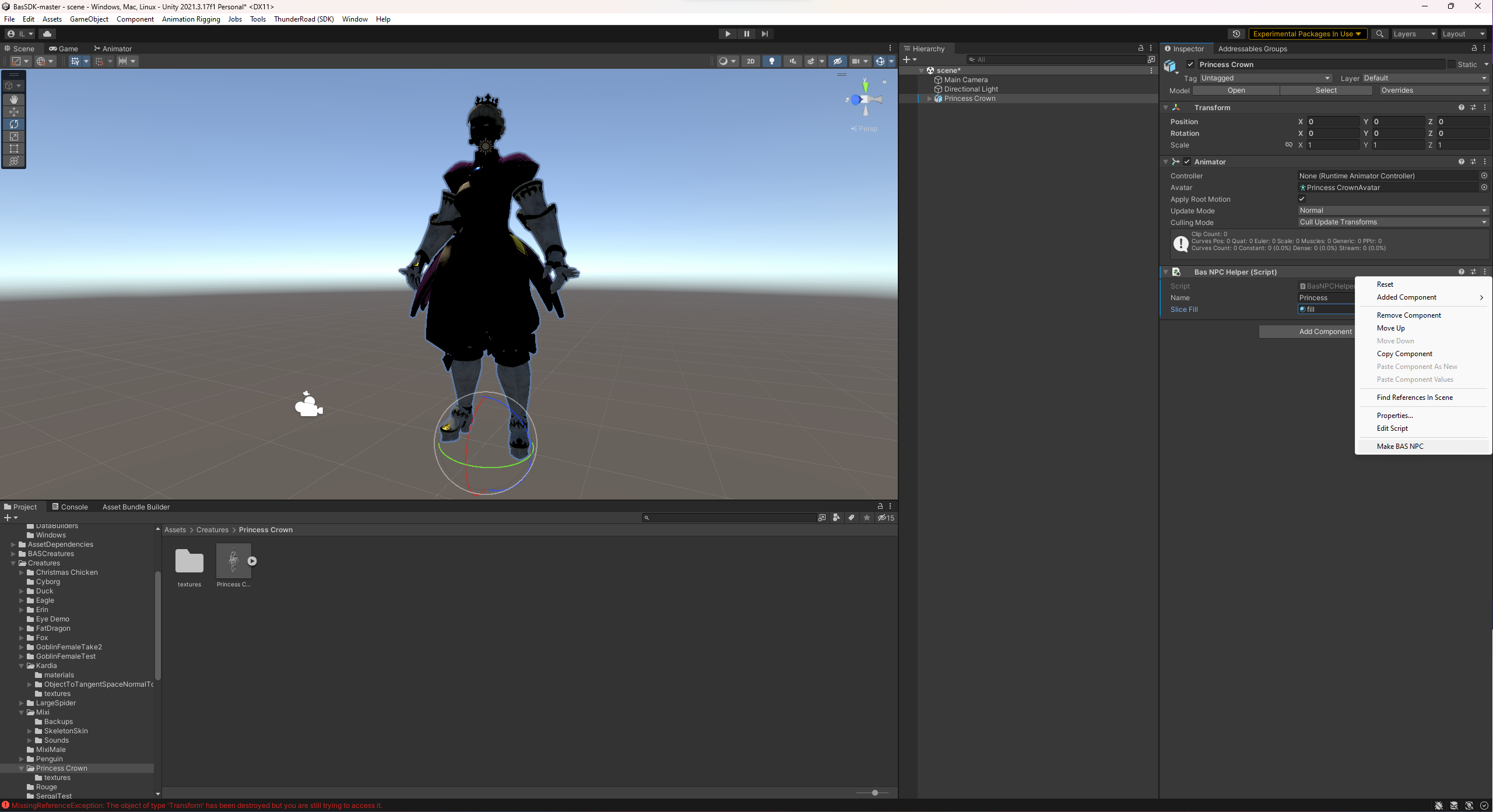Pause the editor playback
The width and height of the screenshot is (1493, 812).
pos(746,34)
